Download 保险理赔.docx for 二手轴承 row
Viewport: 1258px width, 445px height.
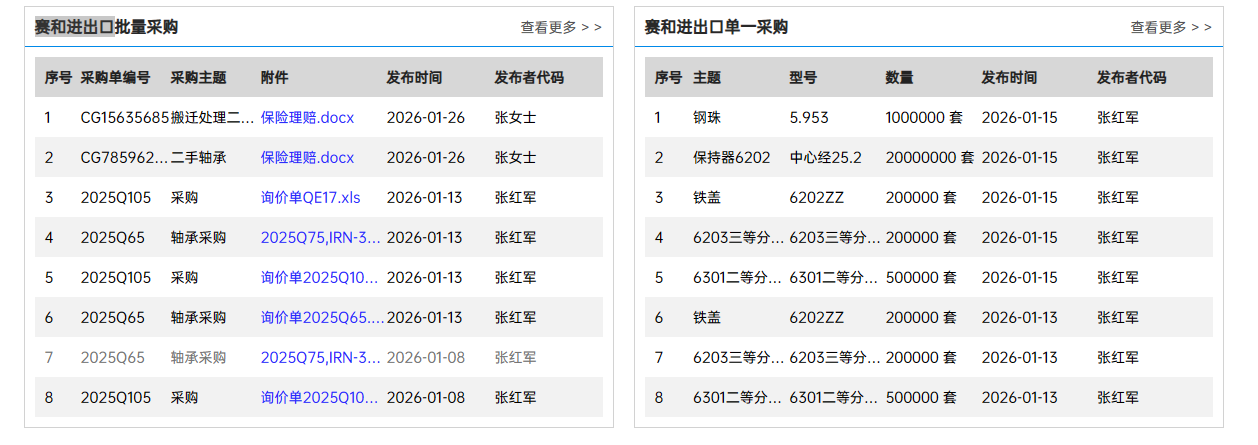307,157
